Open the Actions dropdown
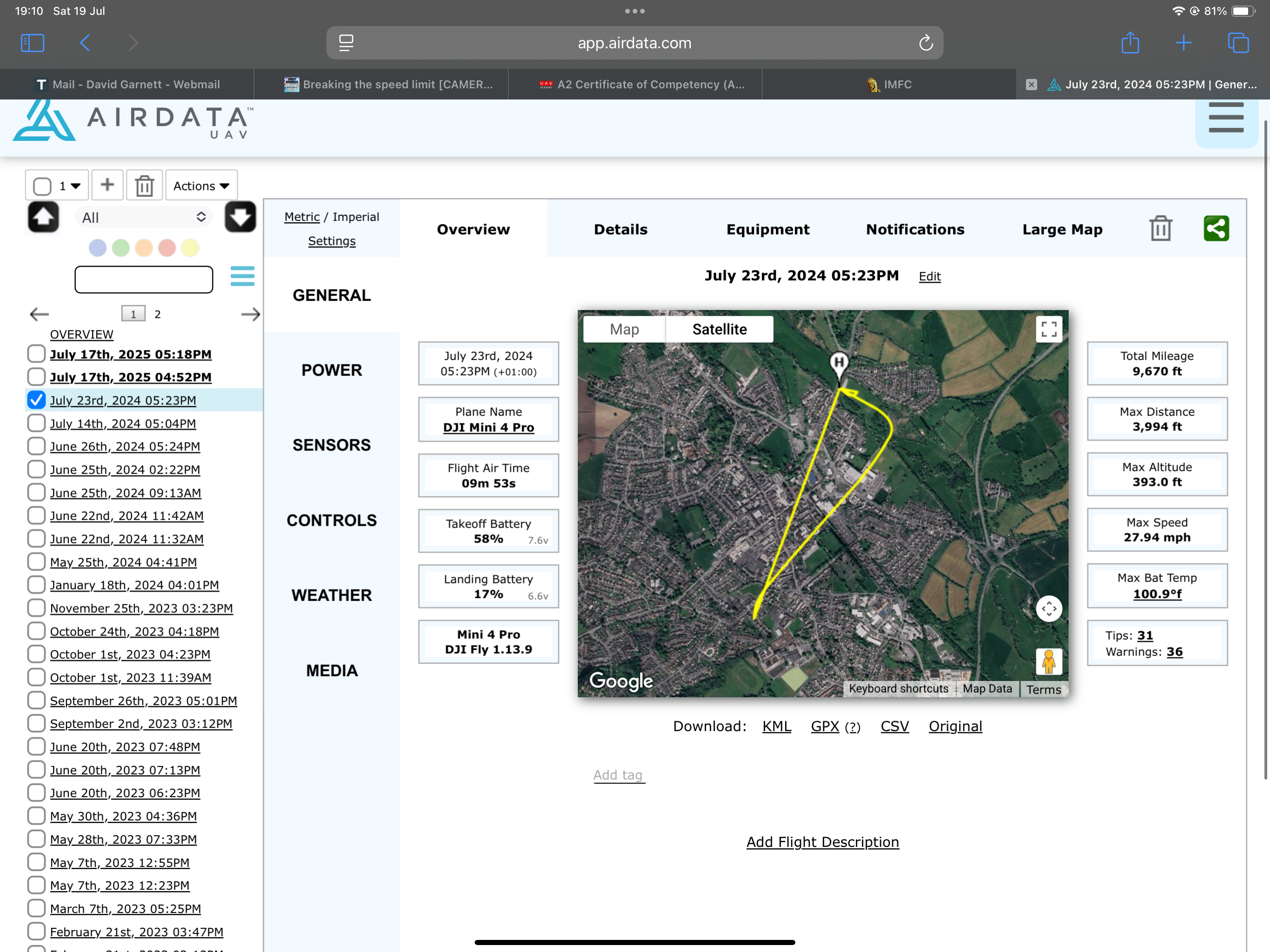This screenshot has width=1270, height=952. point(201,185)
